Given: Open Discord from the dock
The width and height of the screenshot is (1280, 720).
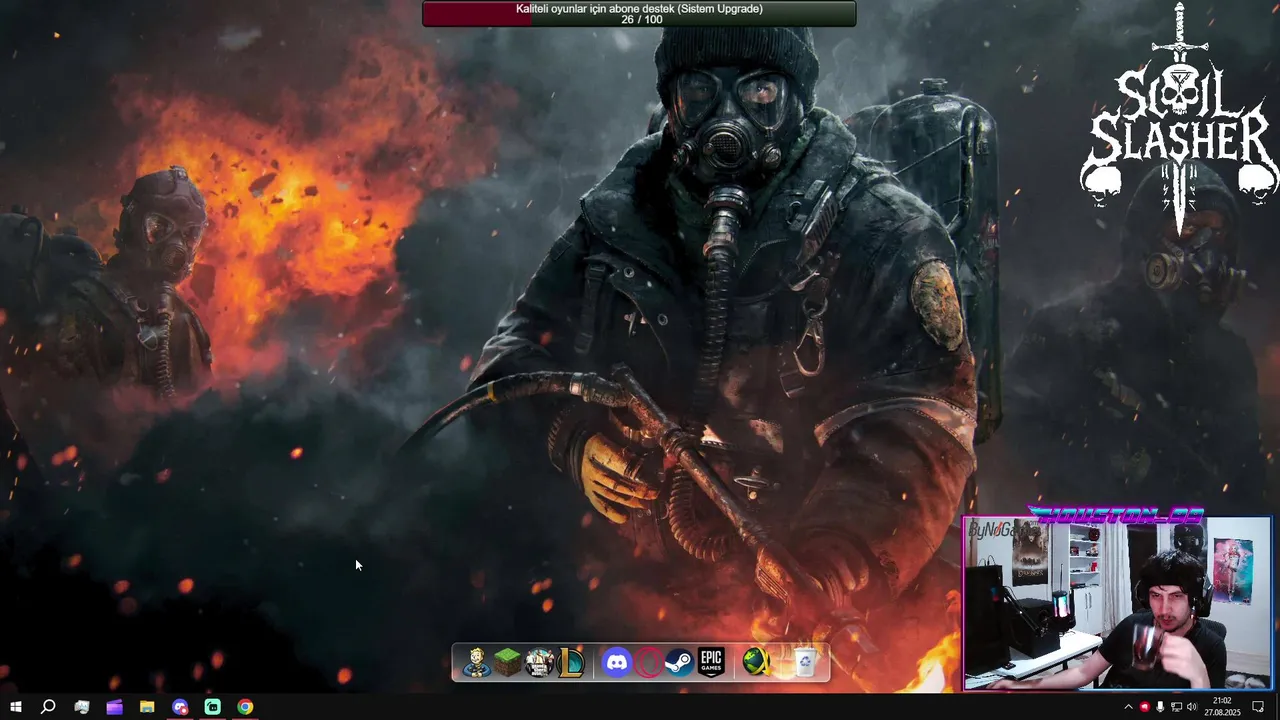Looking at the screenshot, I should click(x=617, y=662).
